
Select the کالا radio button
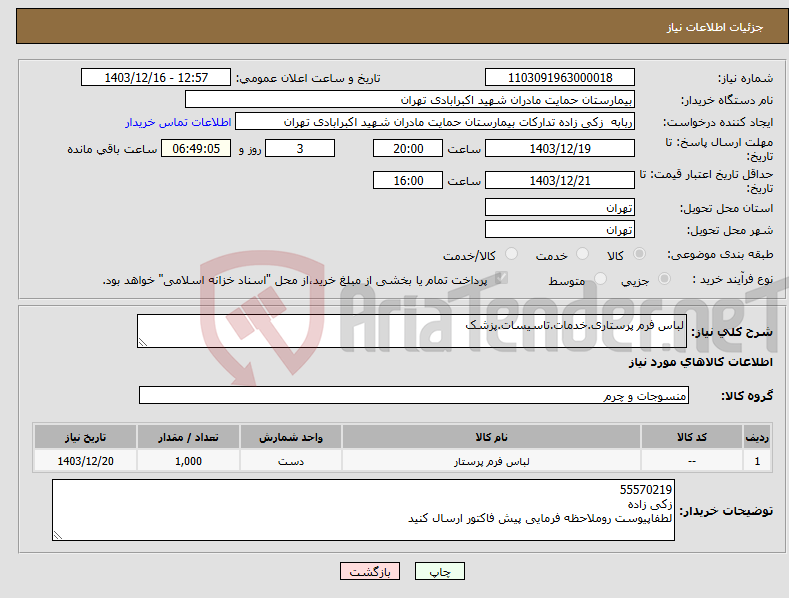coord(639,254)
